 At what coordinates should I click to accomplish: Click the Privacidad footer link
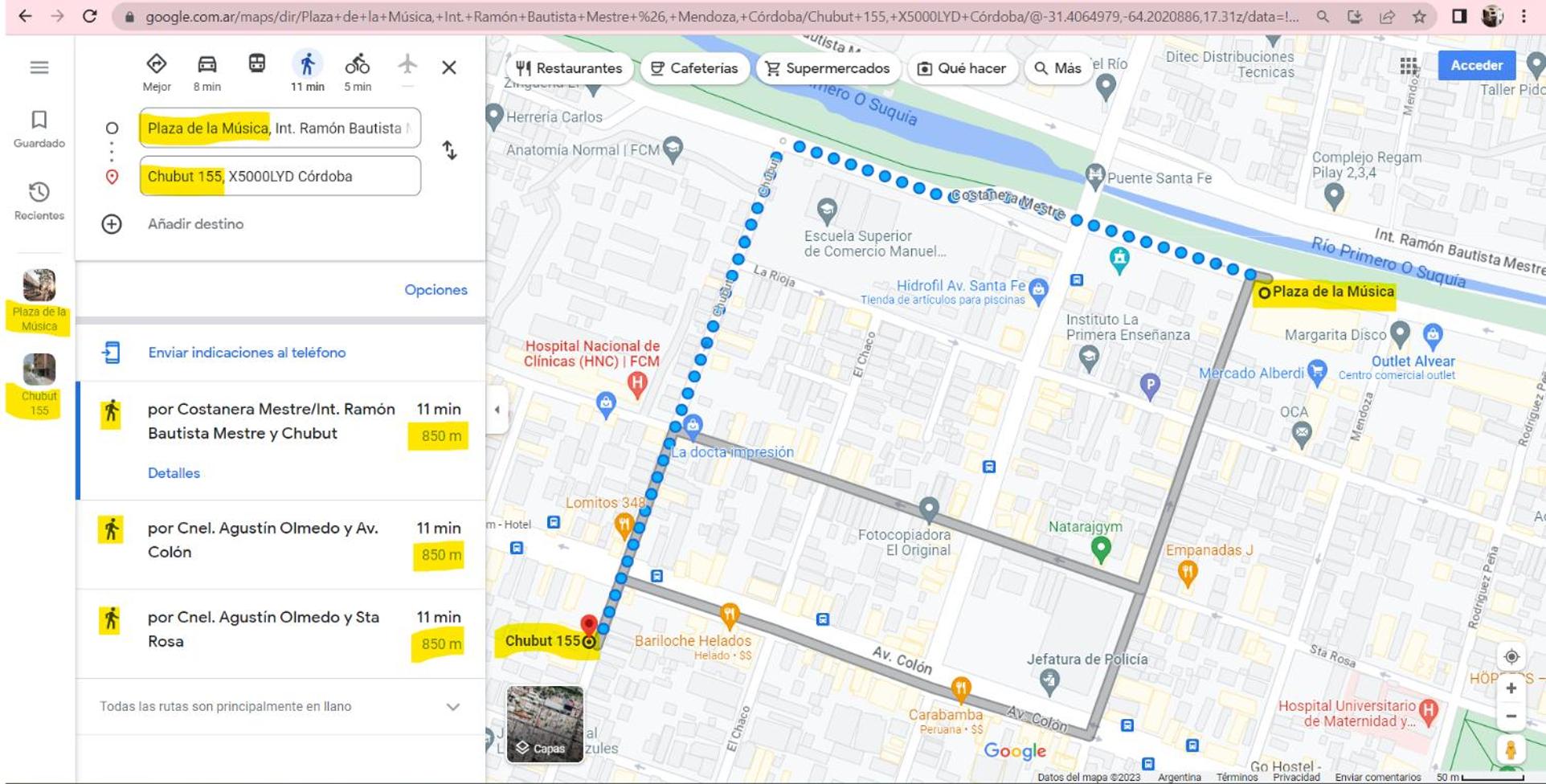[x=1296, y=777]
